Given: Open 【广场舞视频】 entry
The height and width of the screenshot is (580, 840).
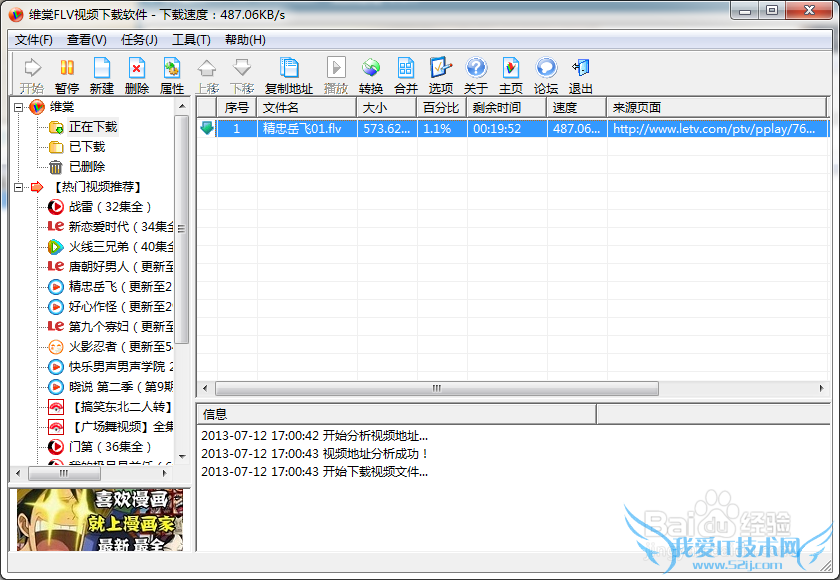Looking at the screenshot, I should click(x=122, y=427).
